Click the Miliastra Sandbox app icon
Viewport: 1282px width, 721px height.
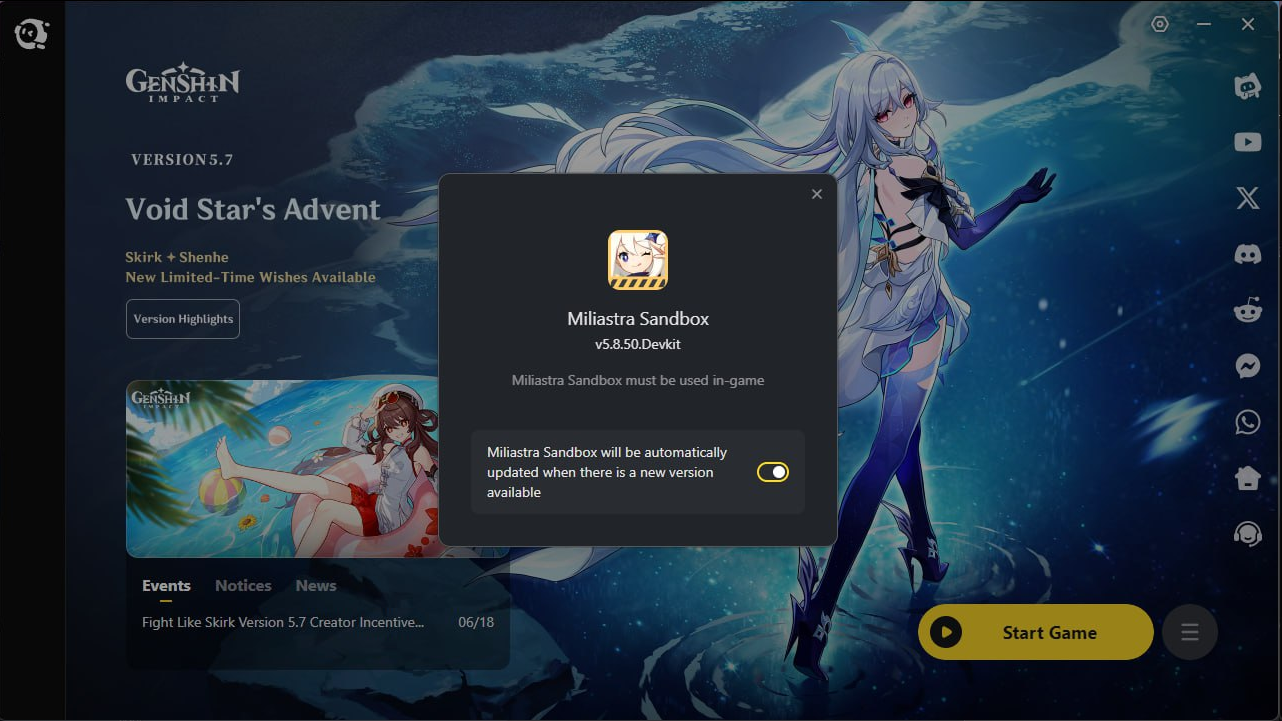638,260
